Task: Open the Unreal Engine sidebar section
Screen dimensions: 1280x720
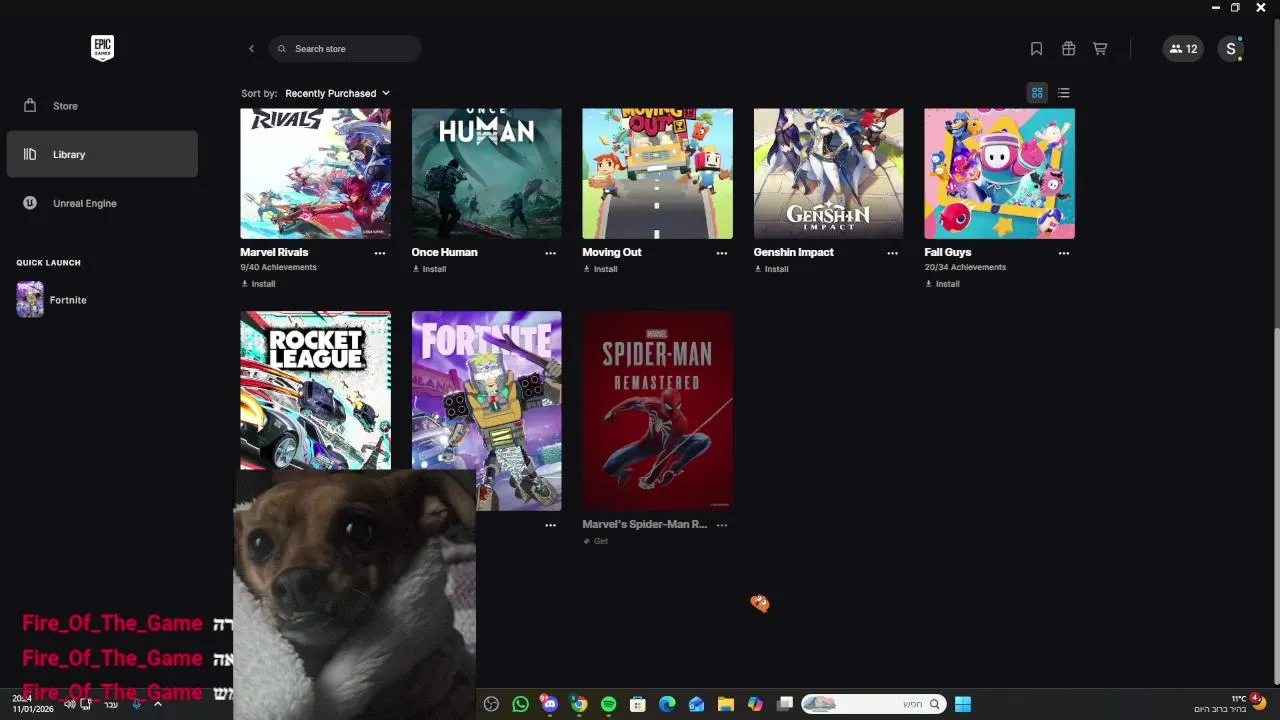Action: [x=102, y=203]
